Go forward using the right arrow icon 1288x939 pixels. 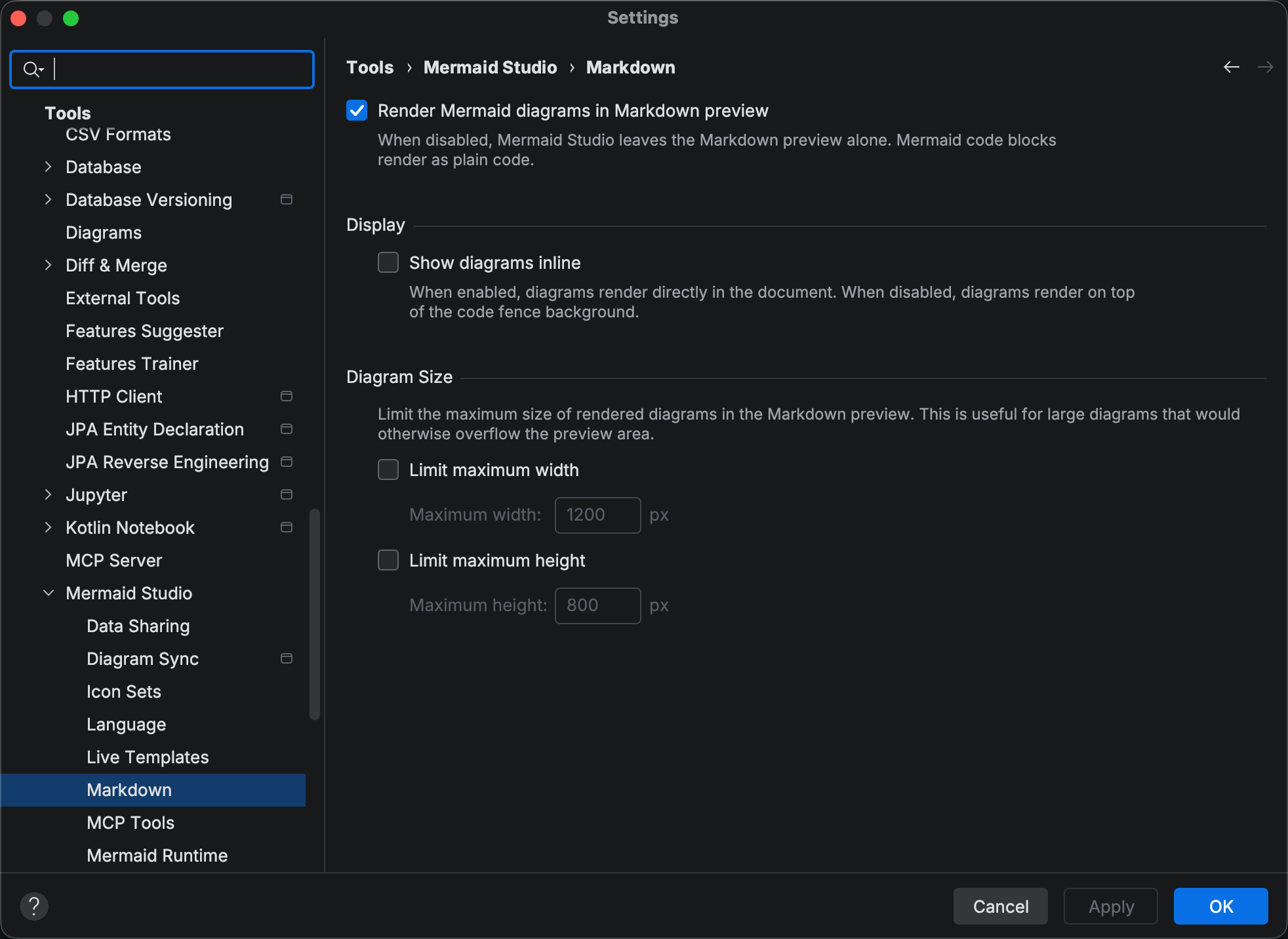[1266, 67]
